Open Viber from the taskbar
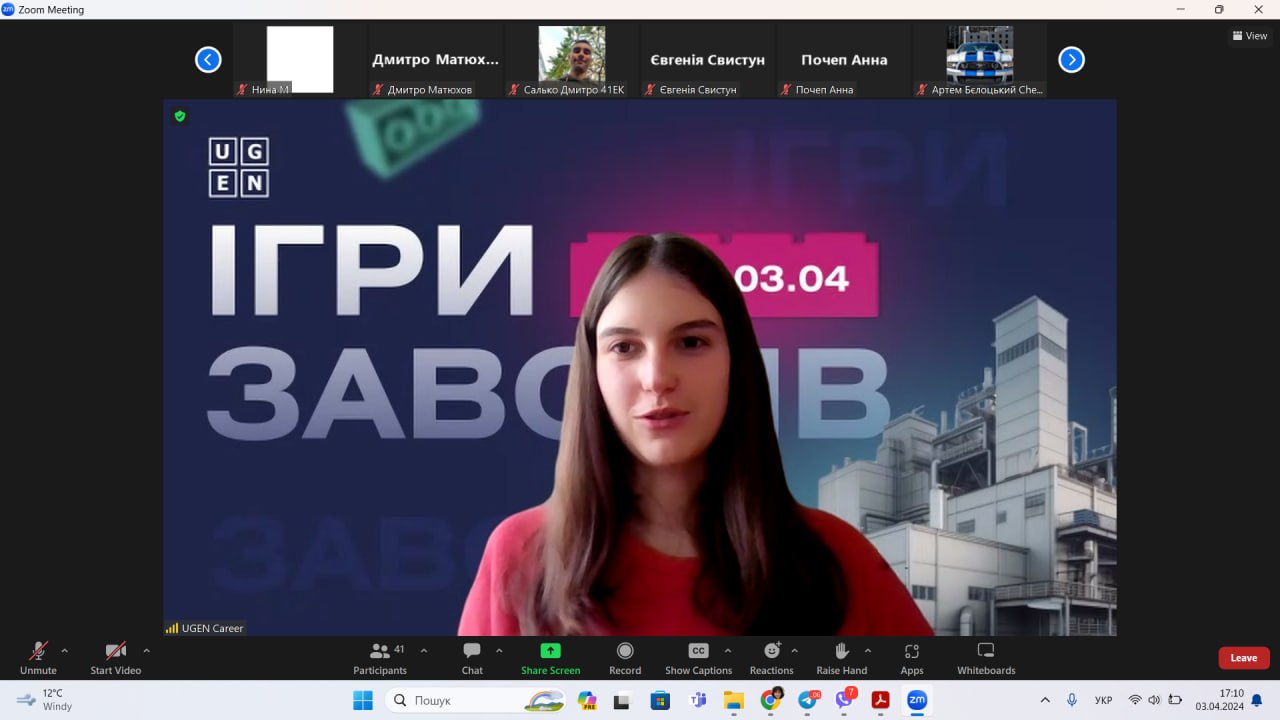1280x720 pixels. pos(845,700)
